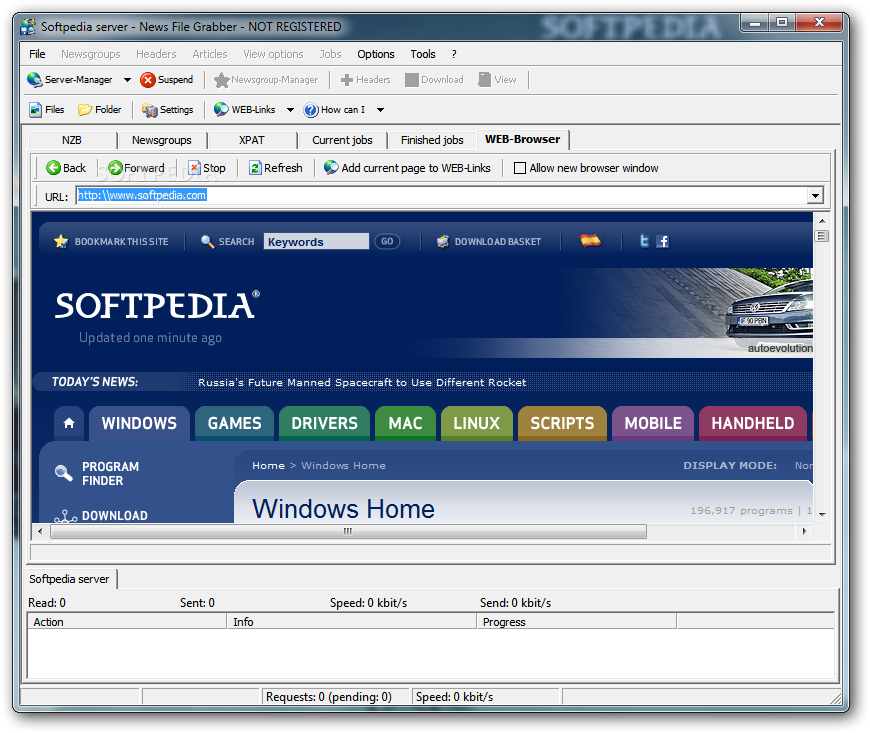Screen dimensions: 870x733
Task: Select the Softpedia server tab
Action: (x=69, y=579)
